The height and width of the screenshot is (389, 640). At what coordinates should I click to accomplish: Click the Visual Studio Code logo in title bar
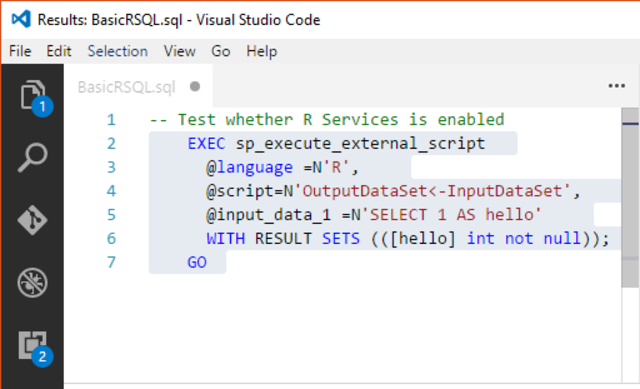click(21, 19)
